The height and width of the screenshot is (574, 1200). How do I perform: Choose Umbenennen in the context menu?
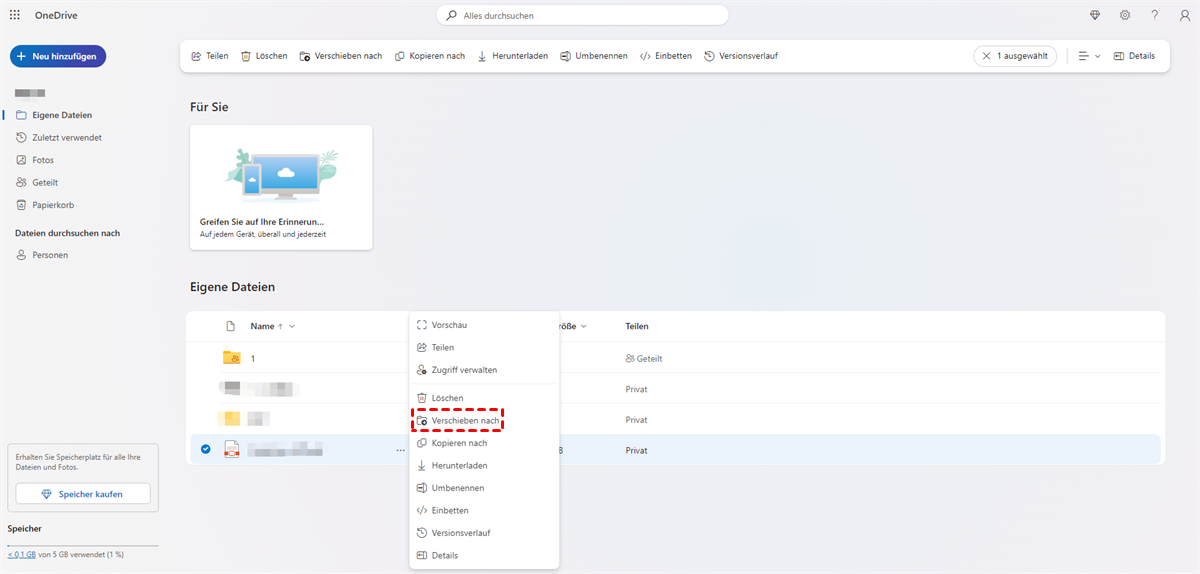[x=484, y=488]
